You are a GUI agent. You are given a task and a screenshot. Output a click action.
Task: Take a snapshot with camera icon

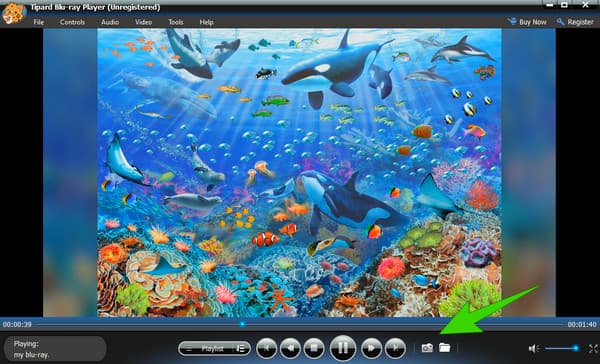coord(427,348)
